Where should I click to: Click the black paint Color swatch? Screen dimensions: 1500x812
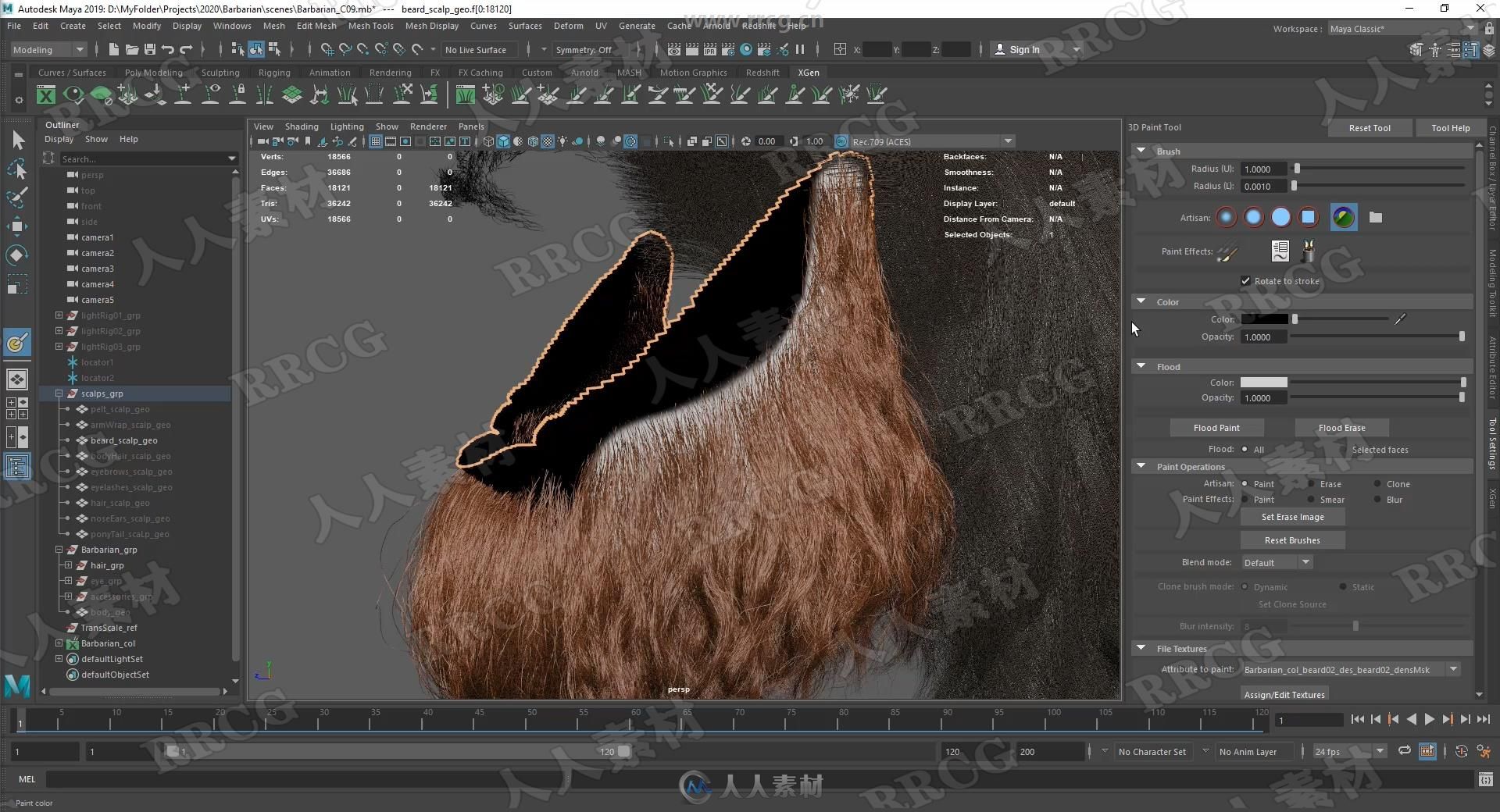tap(1264, 319)
